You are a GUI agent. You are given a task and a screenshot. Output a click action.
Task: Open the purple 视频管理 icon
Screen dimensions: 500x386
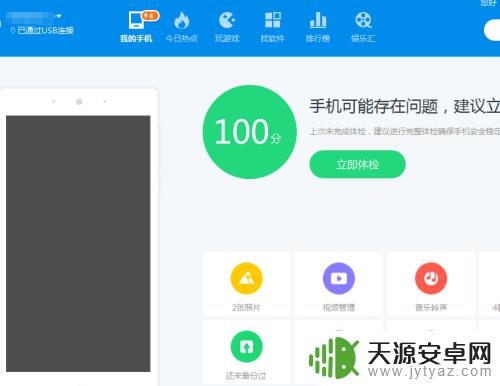pos(339,278)
